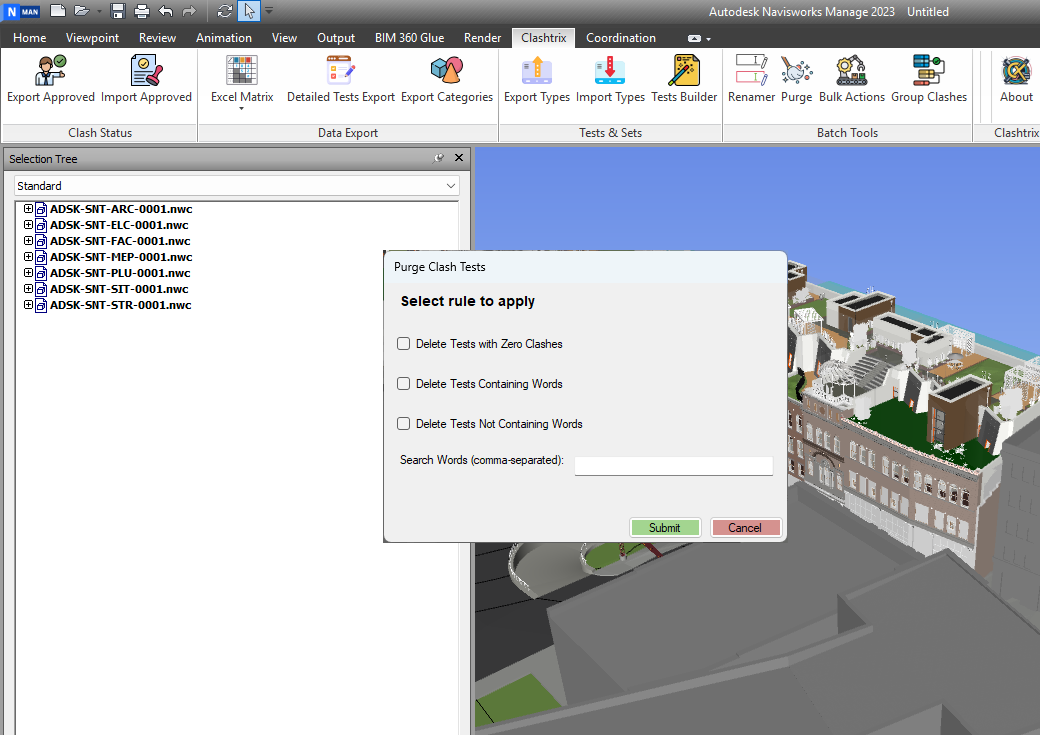The width and height of the screenshot is (1040, 735).
Task: Click the About Clashtrix icon
Action: pos(1016,70)
